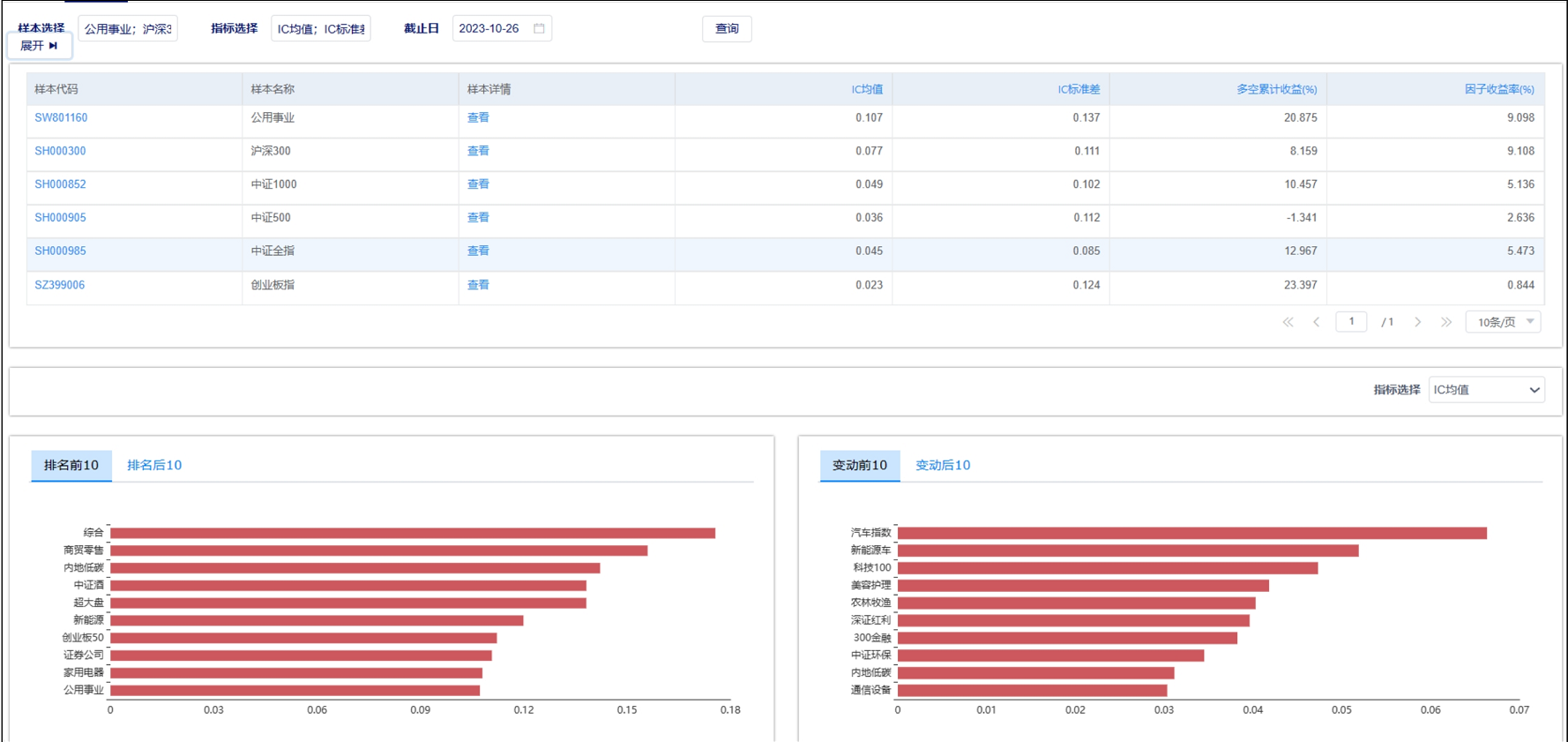This screenshot has width=1568, height=742.
Task: Click the 新能源车 bar in change chart
Action: [1128, 551]
